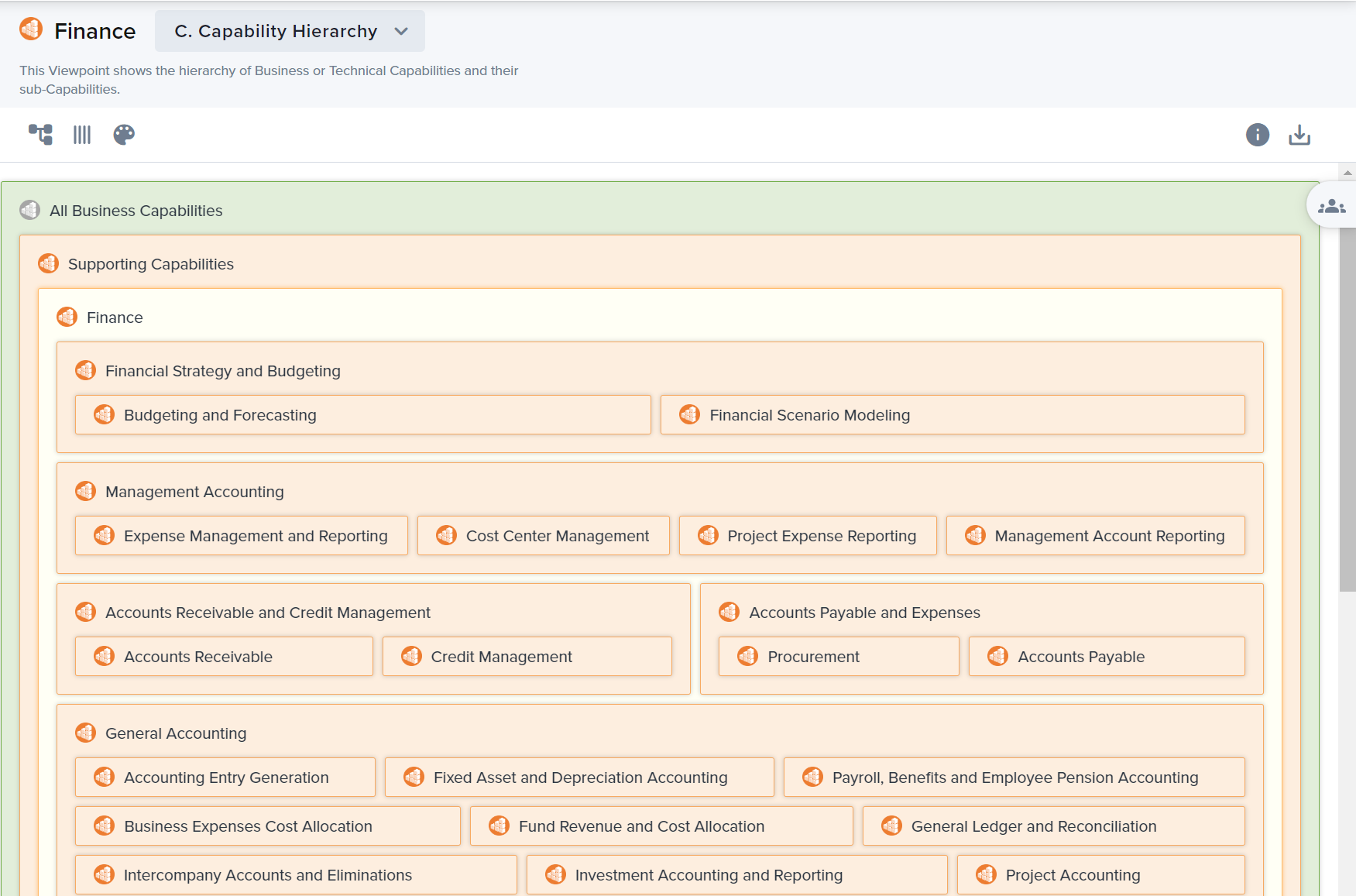This screenshot has width=1356, height=896.
Task: Click the icon beside All Business Capabilities
Action: click(x=29, y=209)
